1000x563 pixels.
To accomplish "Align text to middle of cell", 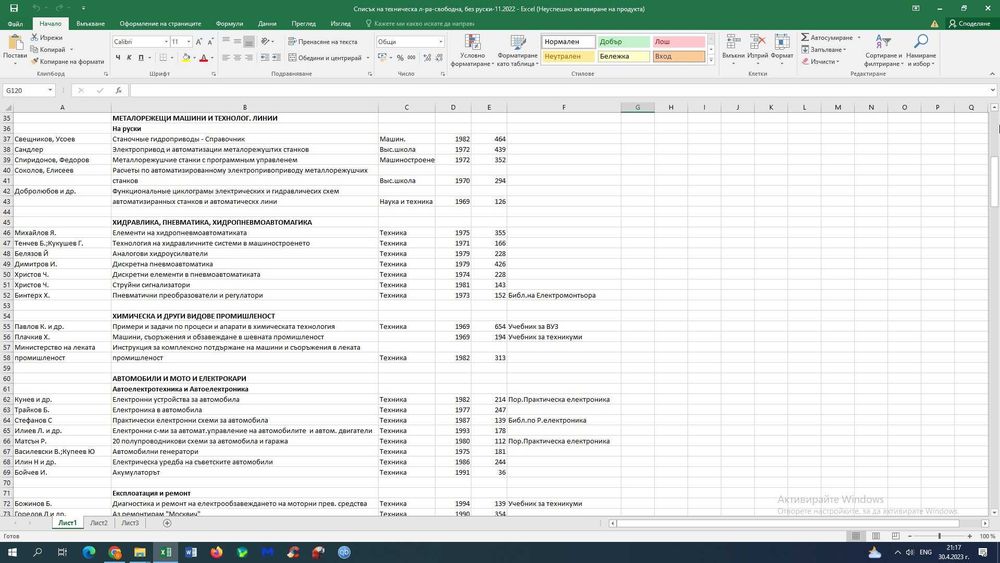I will [x=237, y=41].
